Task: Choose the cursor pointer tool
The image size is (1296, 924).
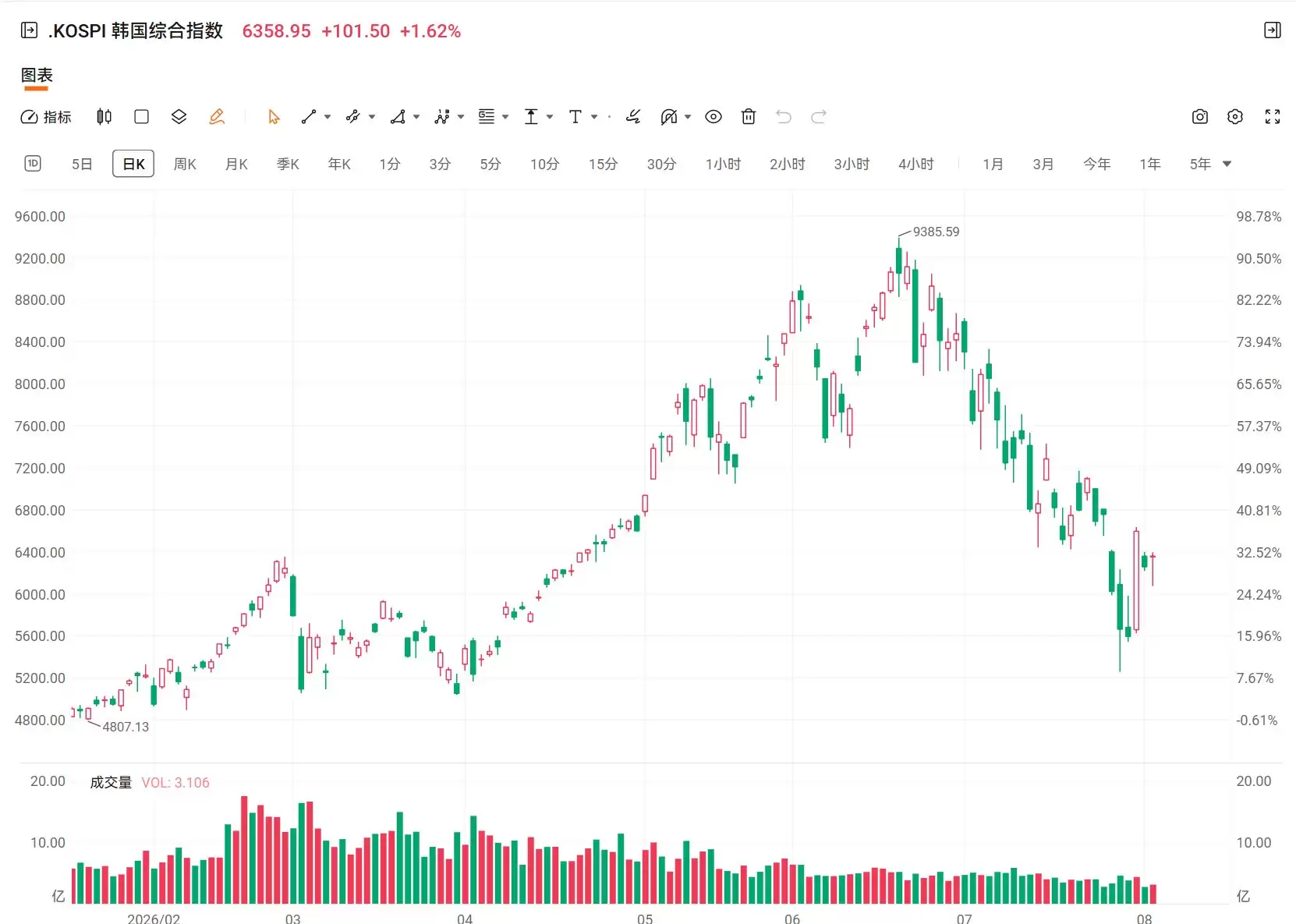Action: (274, 117)
